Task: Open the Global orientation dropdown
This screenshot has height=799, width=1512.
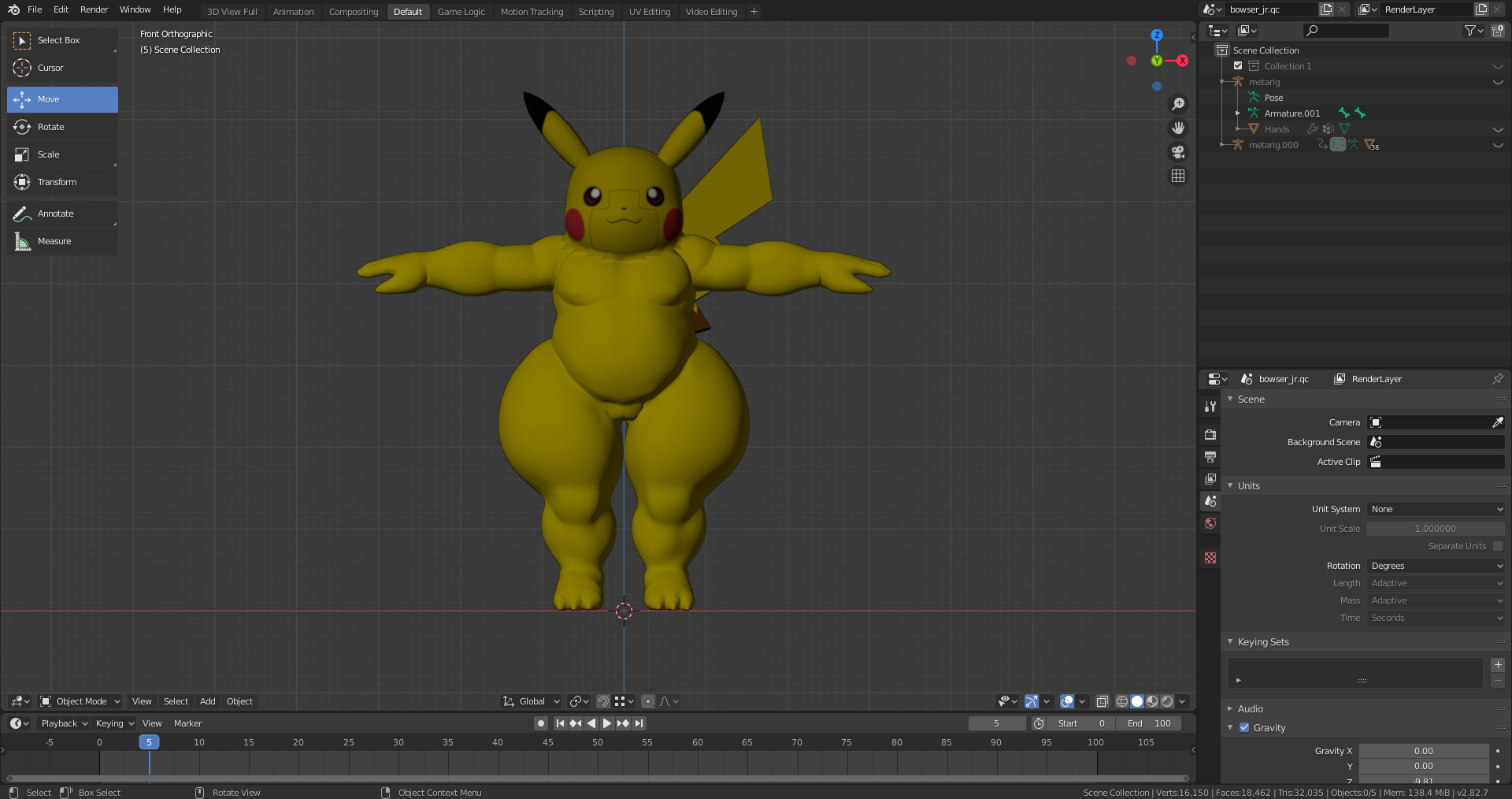Action: tap(532, 701)
